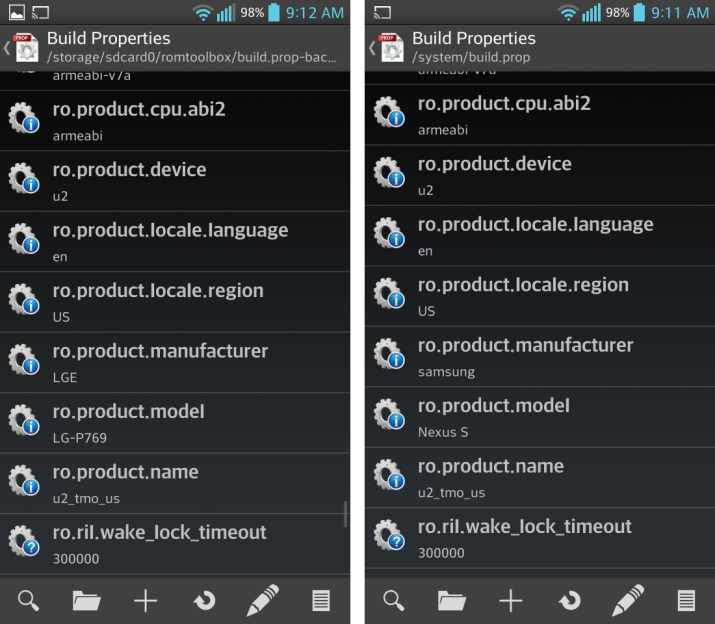
Task: Tap the search icon in the right screen toolbar
Action: pos(394,600)
